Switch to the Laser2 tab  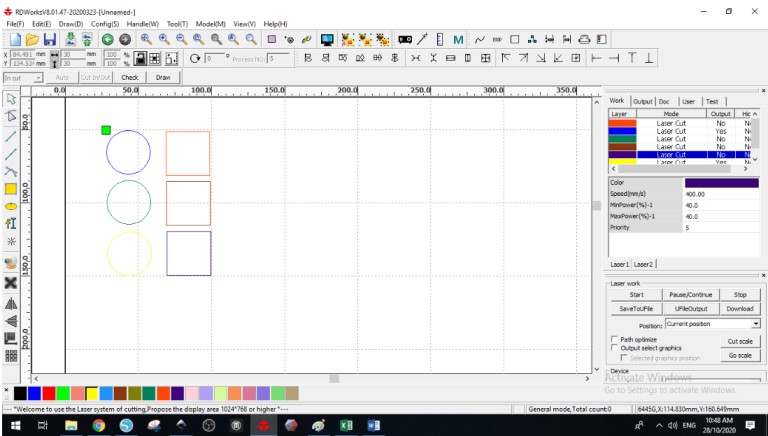coord(643,264)
